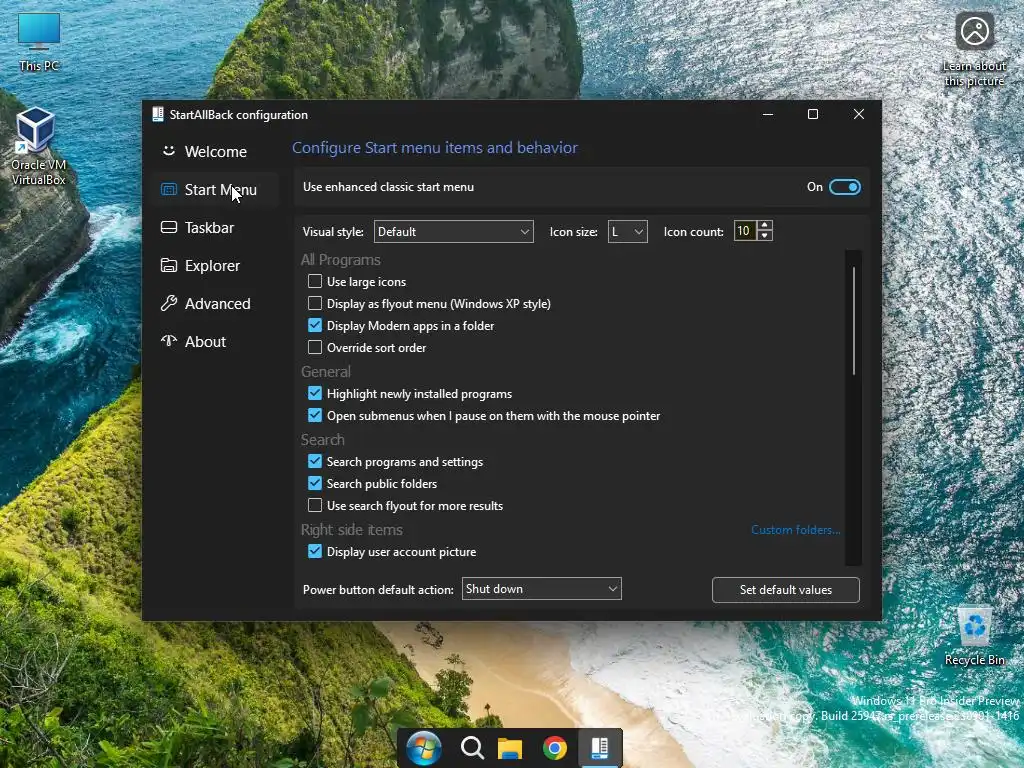Select the Advanced wrench icon
The width and height of the screenshot is (1024, 768).
(168, 303)
